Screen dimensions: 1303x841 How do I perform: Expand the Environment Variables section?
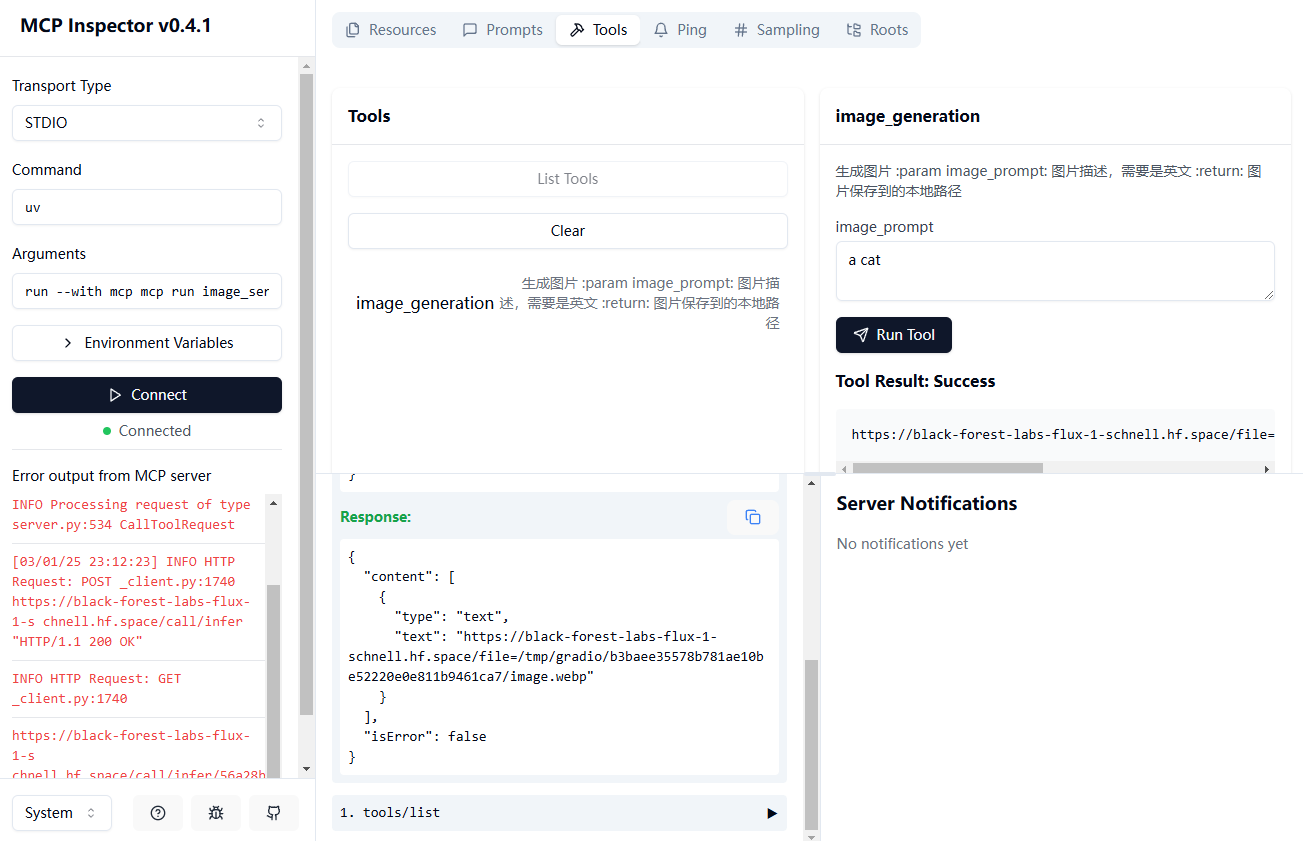click(147, 343)
